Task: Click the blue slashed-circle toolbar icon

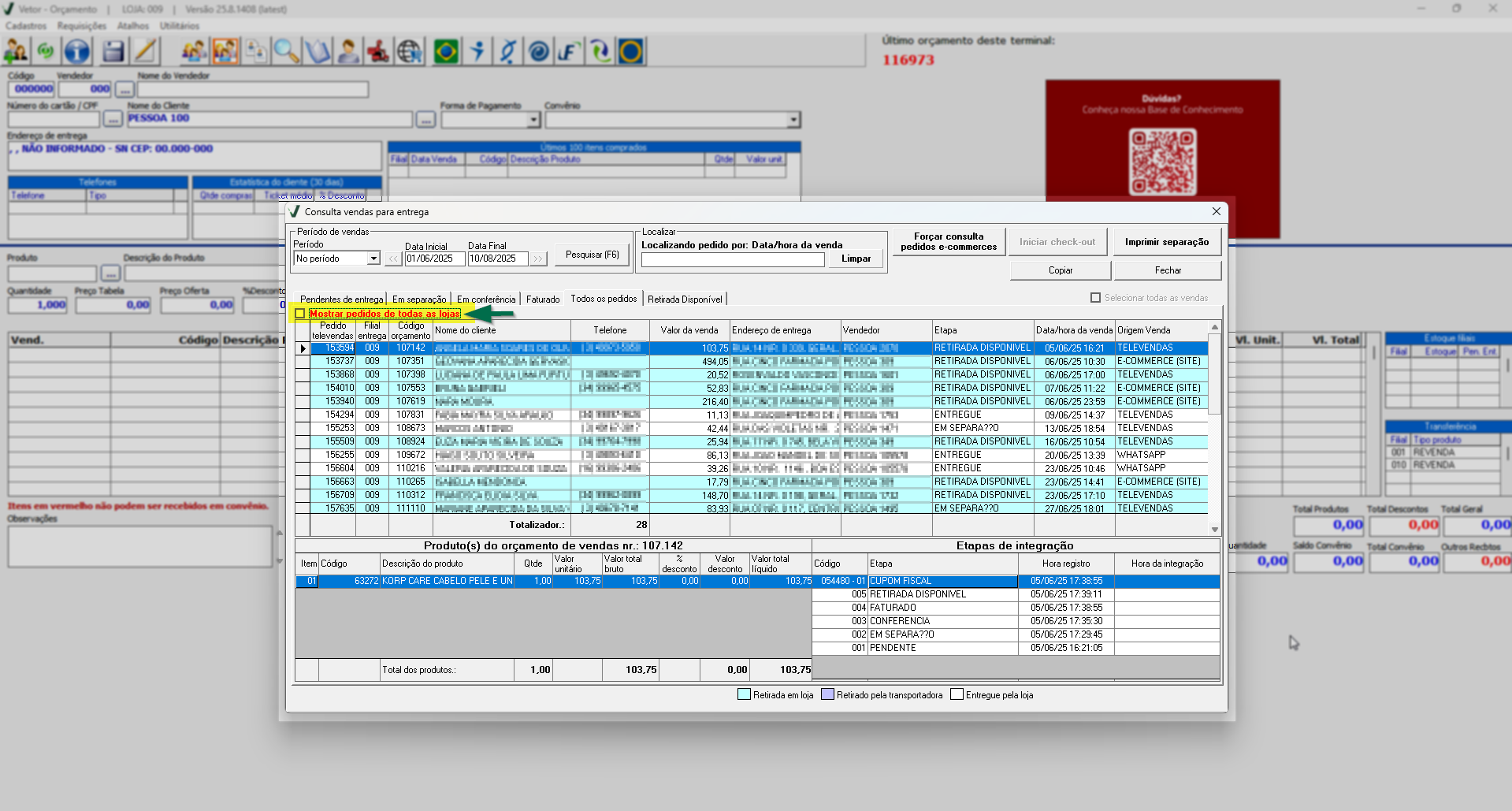Action: click(x=507, y=52)
